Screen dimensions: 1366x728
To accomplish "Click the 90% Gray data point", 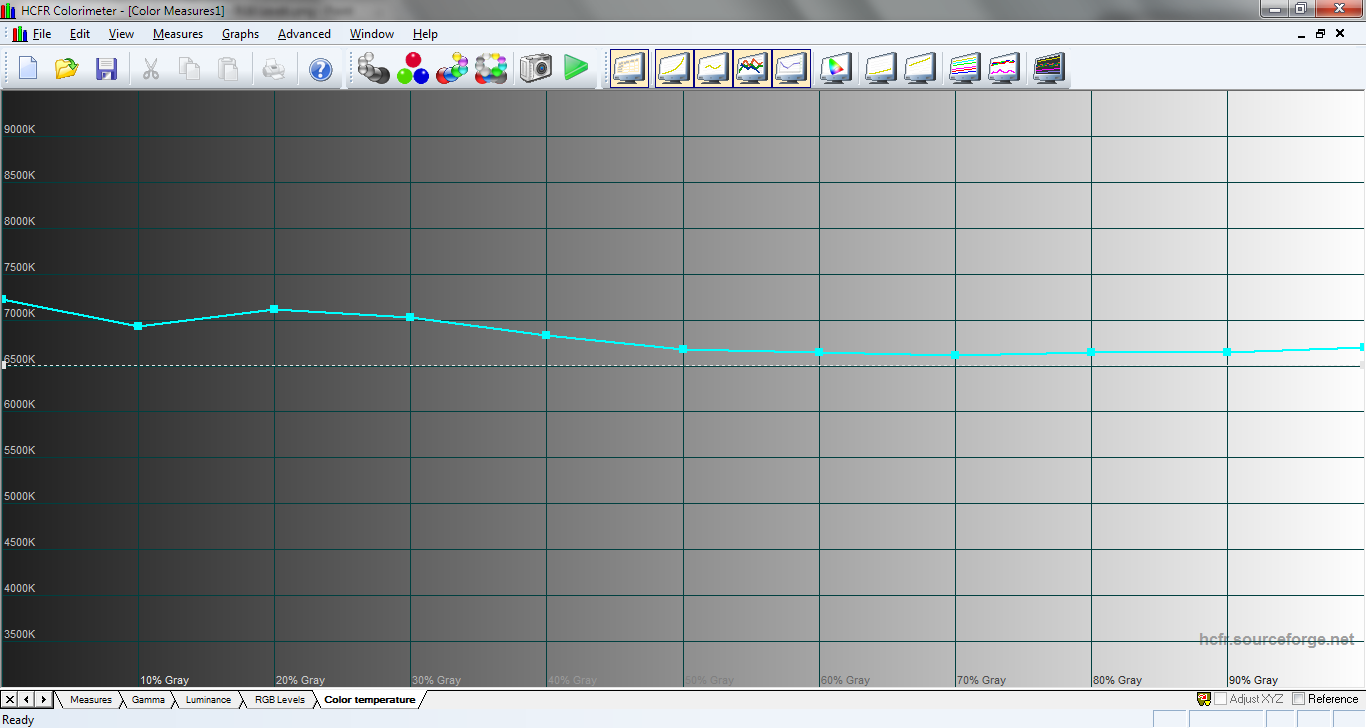I will (x=1228, y=352).
